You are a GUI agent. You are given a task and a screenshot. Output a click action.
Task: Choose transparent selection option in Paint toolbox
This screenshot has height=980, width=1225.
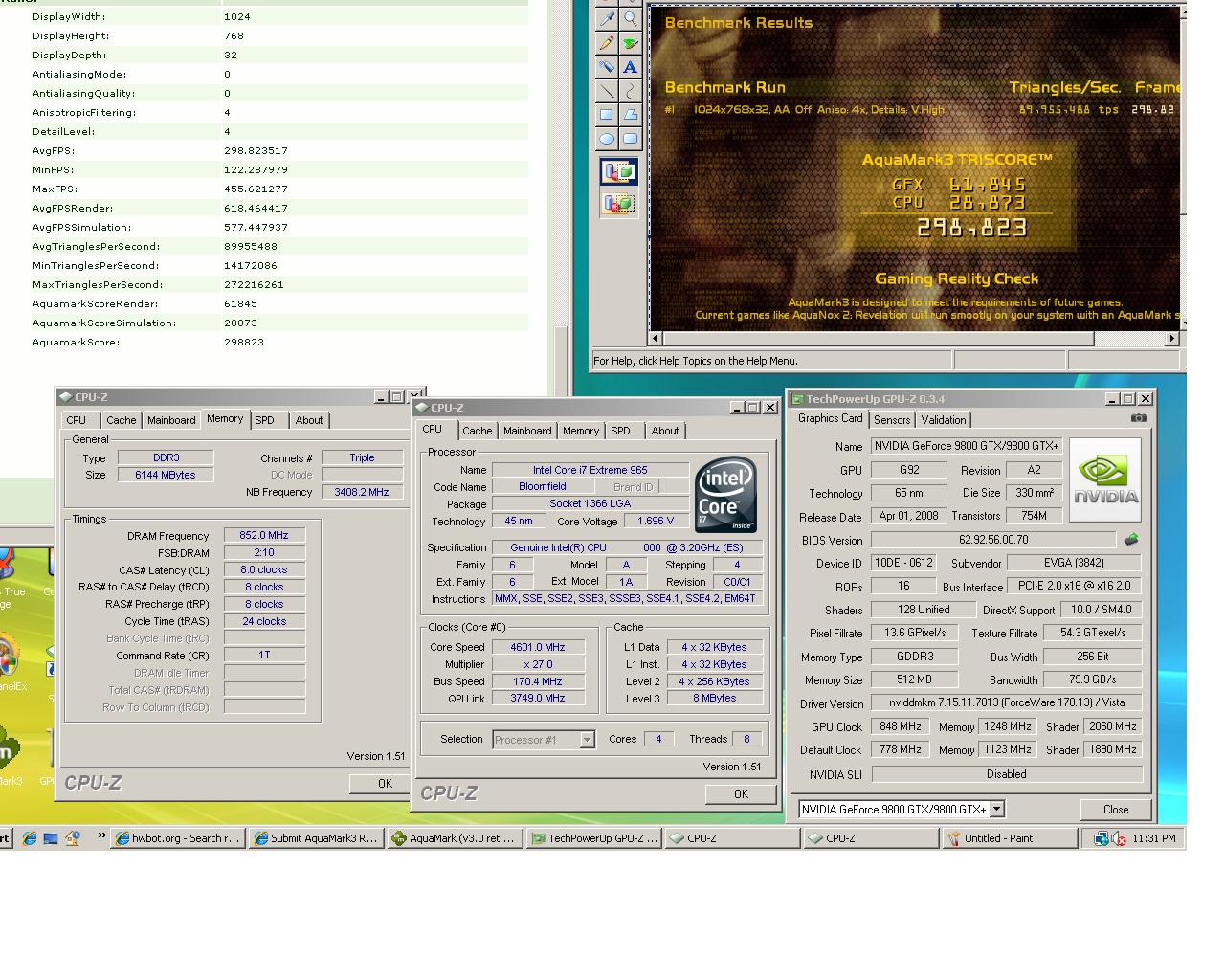tap(618, 203)
